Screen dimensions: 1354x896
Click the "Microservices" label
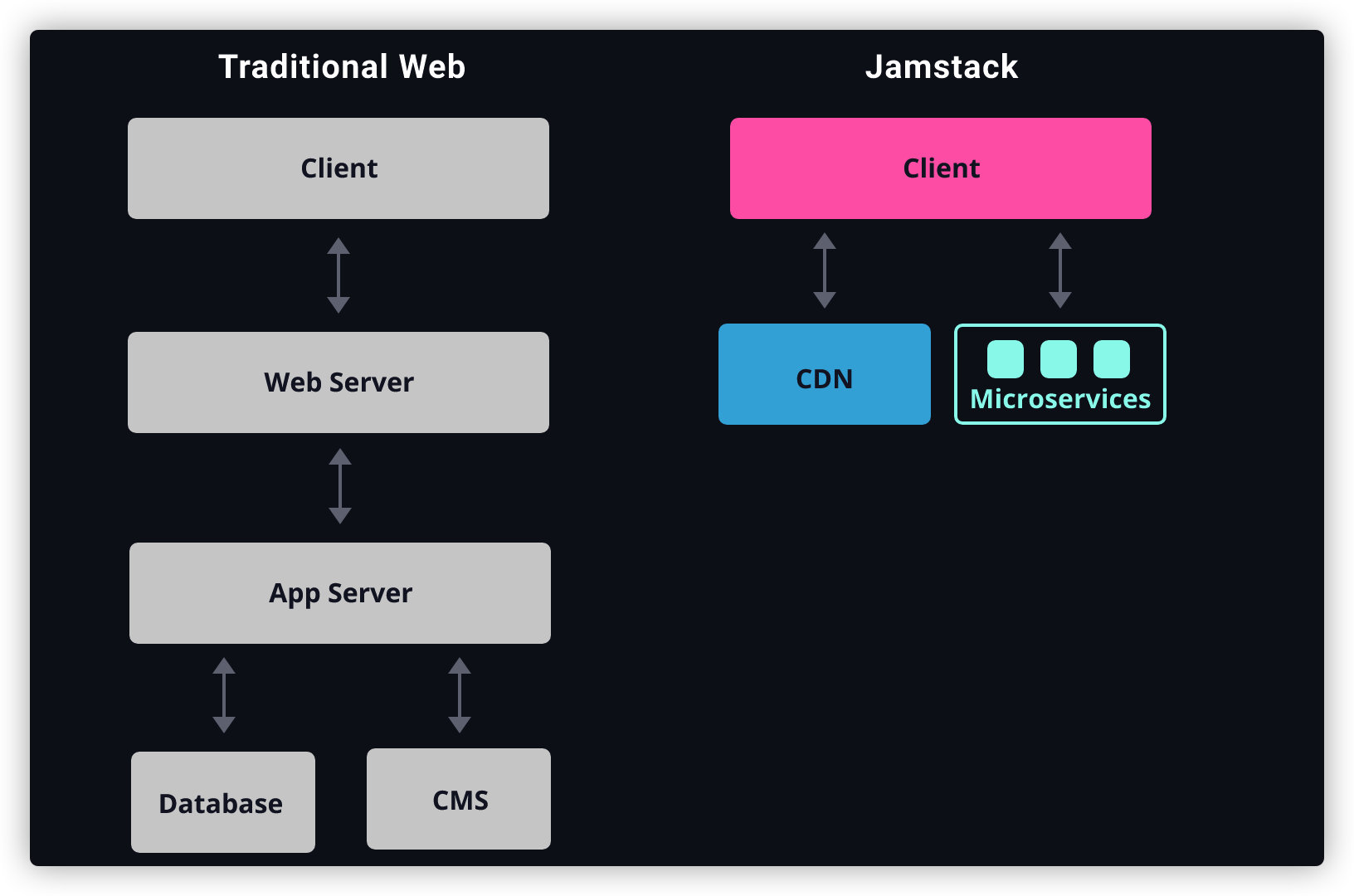[1060, 399]
